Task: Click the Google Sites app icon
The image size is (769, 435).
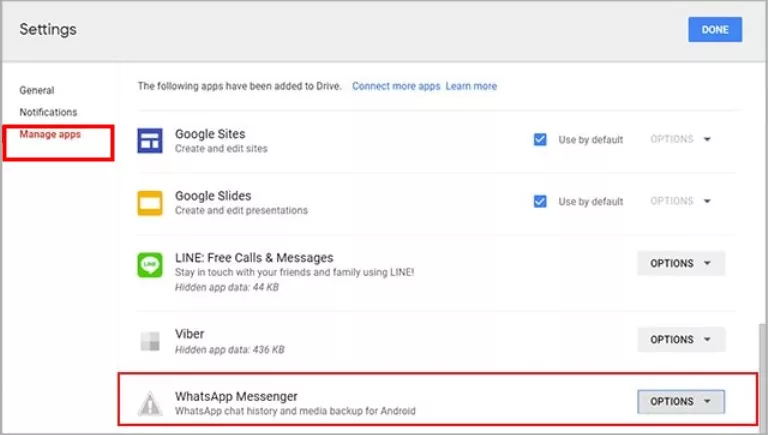Action: click(x=150, y=141)
